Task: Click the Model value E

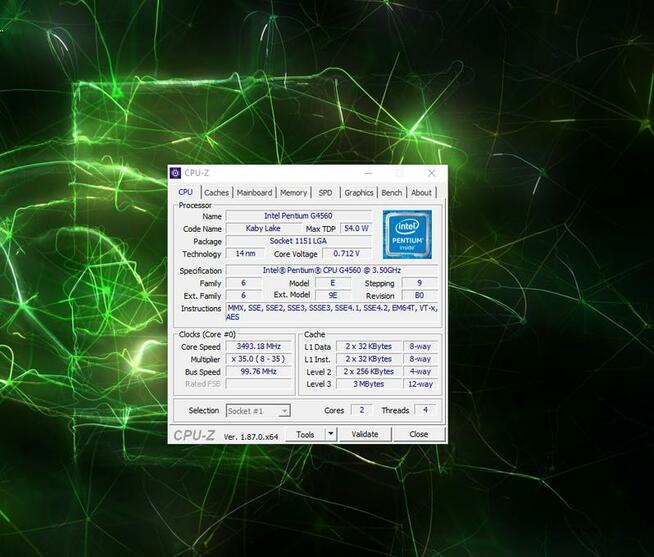Action: pos(333,283)
